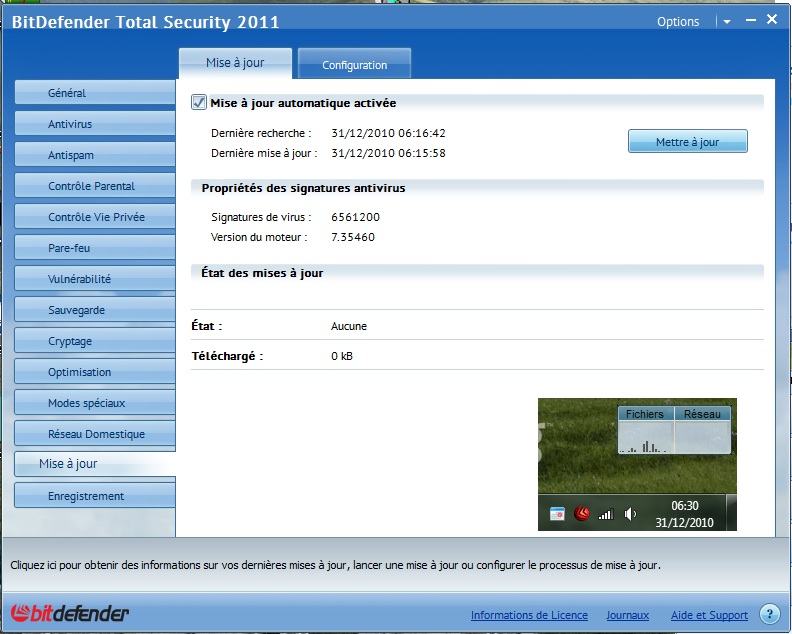Viewport: 792px width, 634px height.
Task: Open the Optimisation section
Action: coord(94,372)
